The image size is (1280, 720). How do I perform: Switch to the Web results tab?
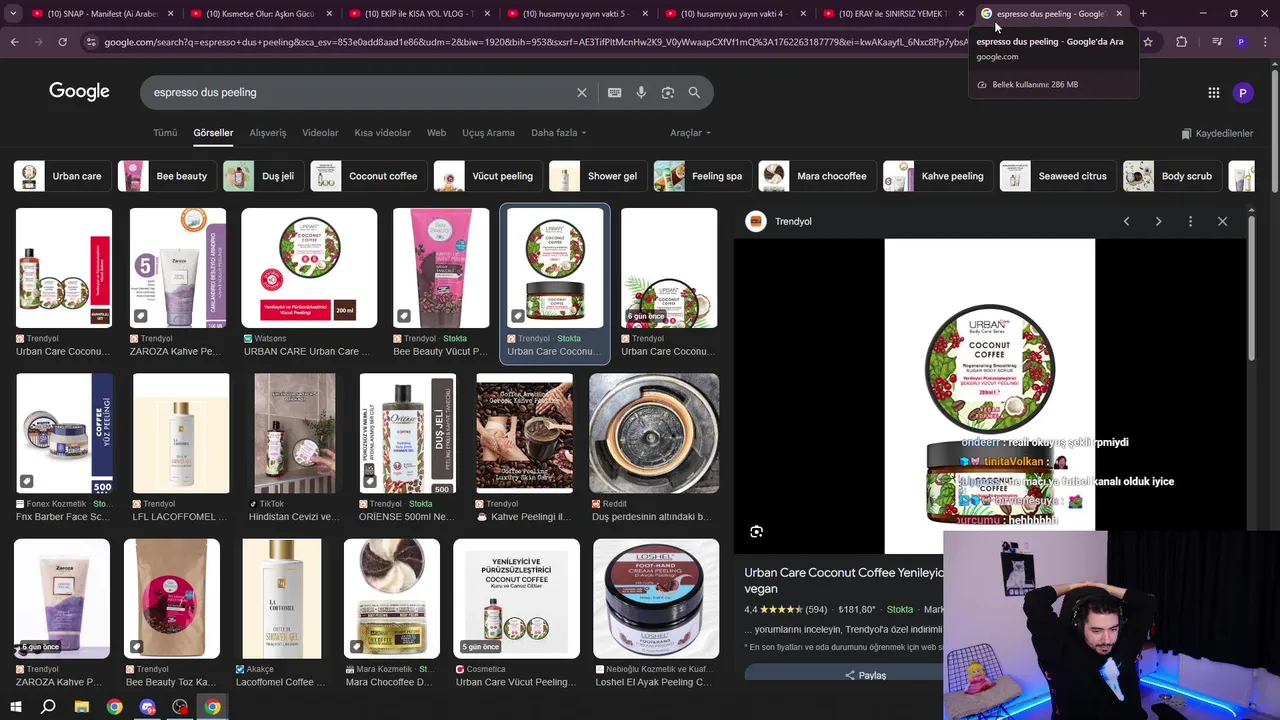point(437,133)
